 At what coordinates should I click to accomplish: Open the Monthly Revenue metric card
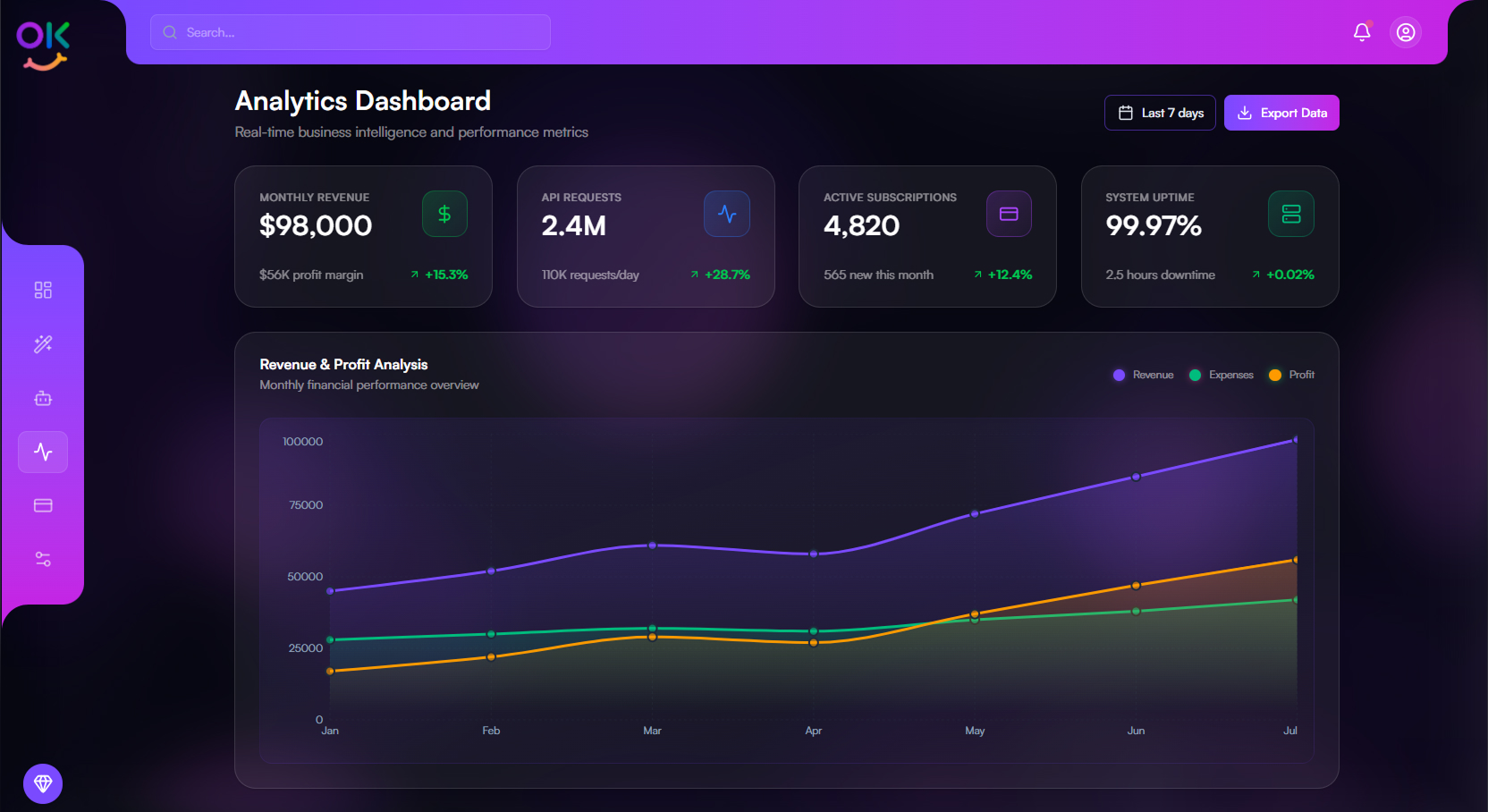pyautogui.click(x=363, y=236)
